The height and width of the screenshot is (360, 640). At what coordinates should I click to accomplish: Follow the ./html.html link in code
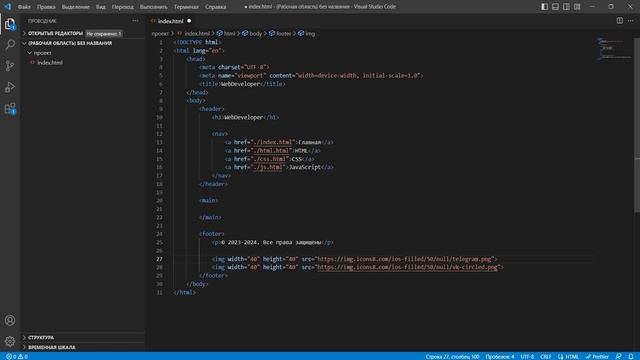[x=271, y=151]
